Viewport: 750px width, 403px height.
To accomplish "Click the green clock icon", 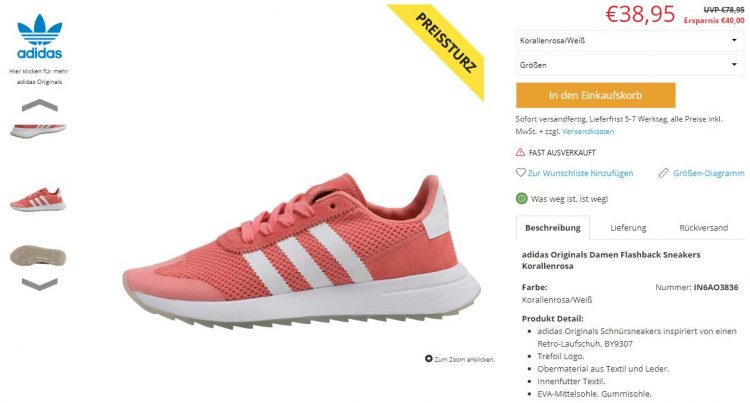I will [x=521, y=198].
